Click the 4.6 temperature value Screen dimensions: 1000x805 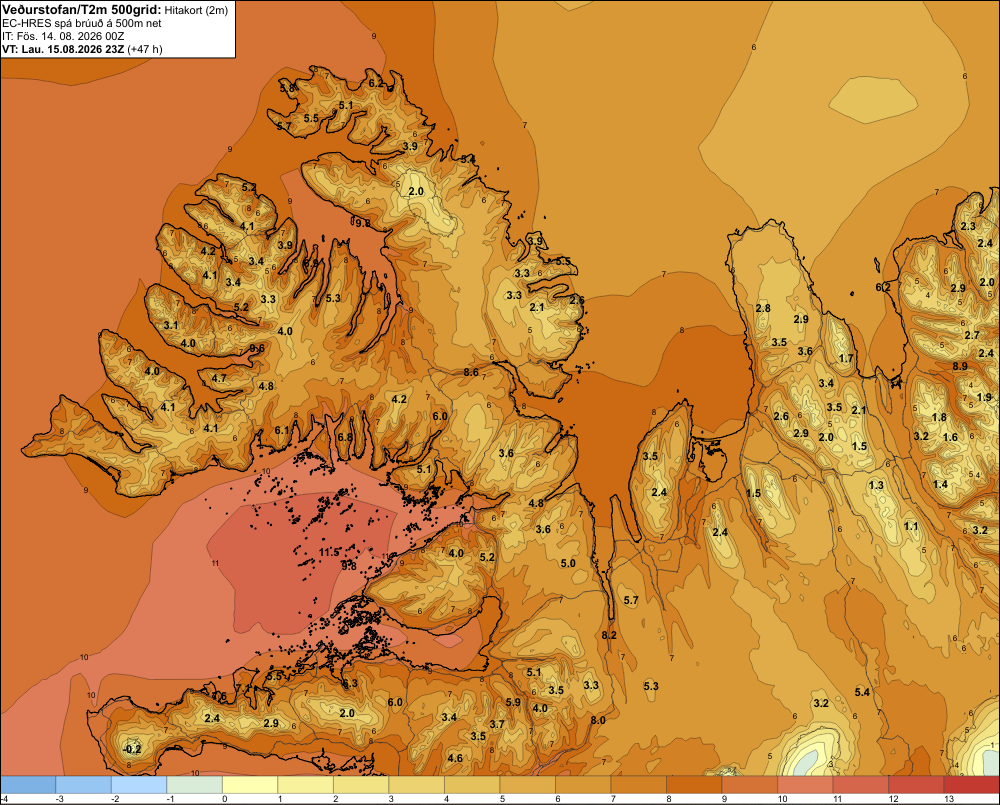[455, 758]
